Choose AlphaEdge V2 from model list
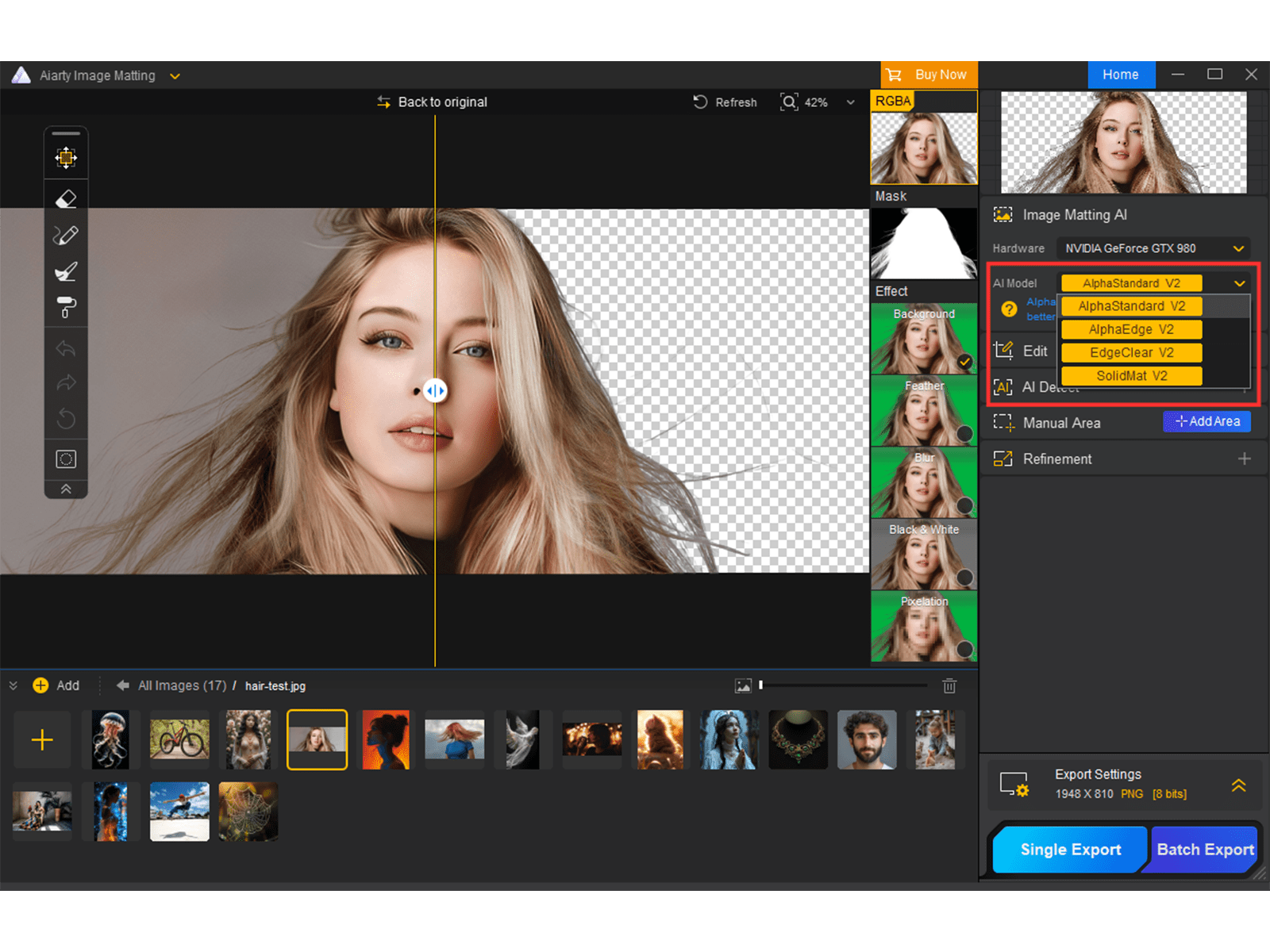Image resolution: width=1270 pixels, height=952 pixels. (1131, 329)
